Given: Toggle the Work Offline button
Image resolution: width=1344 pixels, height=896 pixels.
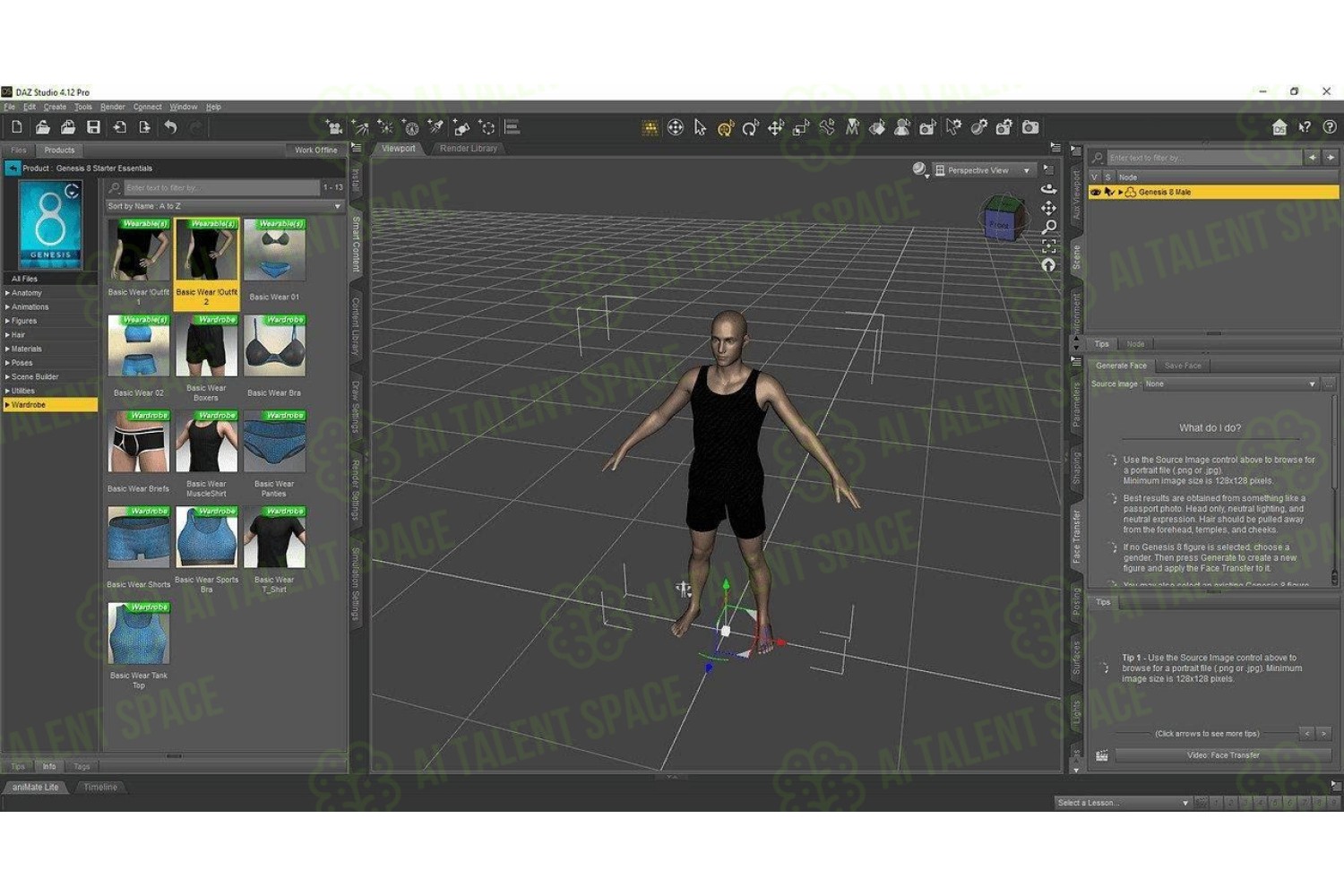Looking at the screenshot, I should click(x=315, y=151).
